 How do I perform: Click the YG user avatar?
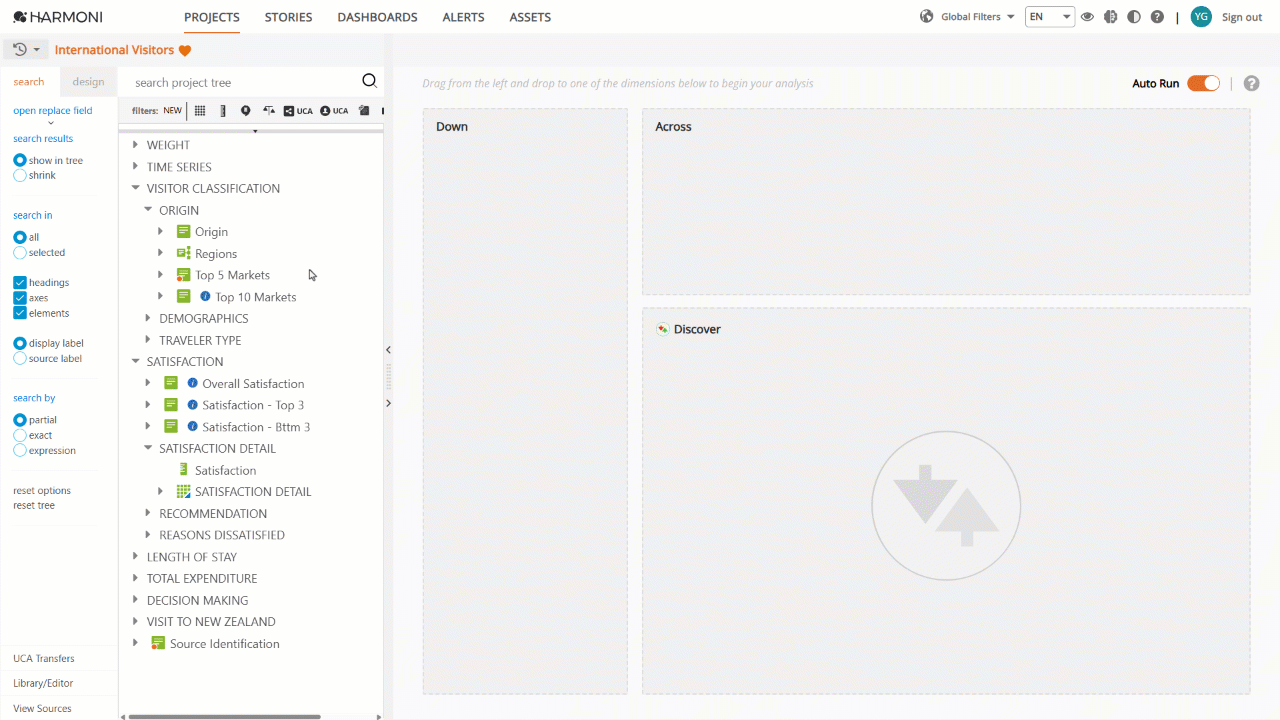click(x=1201, y=17)
